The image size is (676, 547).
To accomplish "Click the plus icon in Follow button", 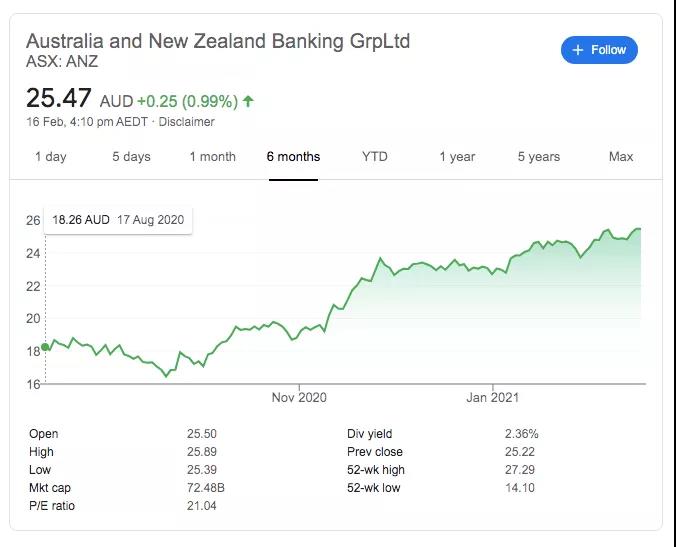I will [x=578, y=50].
